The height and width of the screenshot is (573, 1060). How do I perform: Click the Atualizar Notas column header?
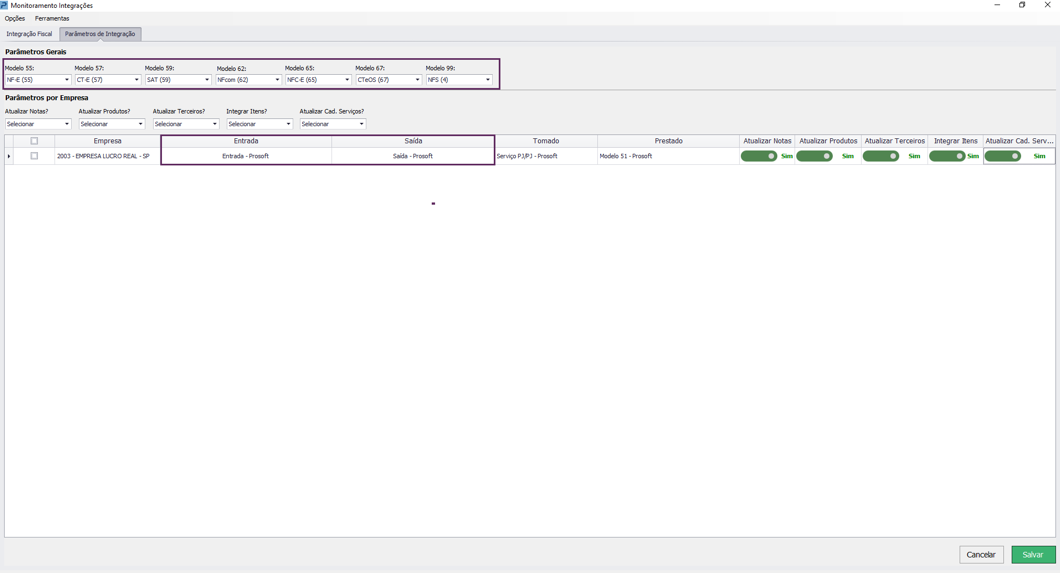[x=767, y=141]
